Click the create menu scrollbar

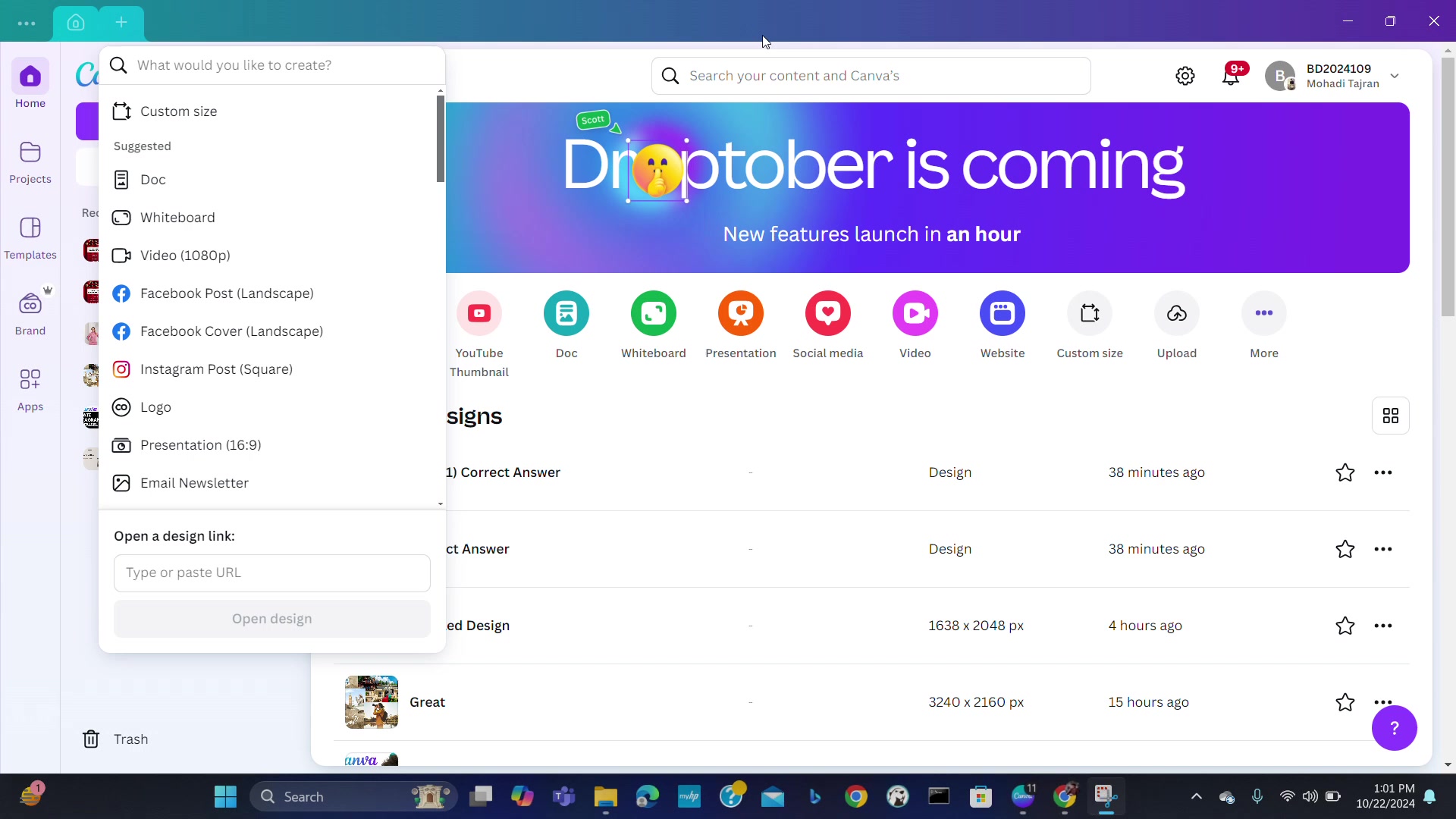(x=441, y=139)
